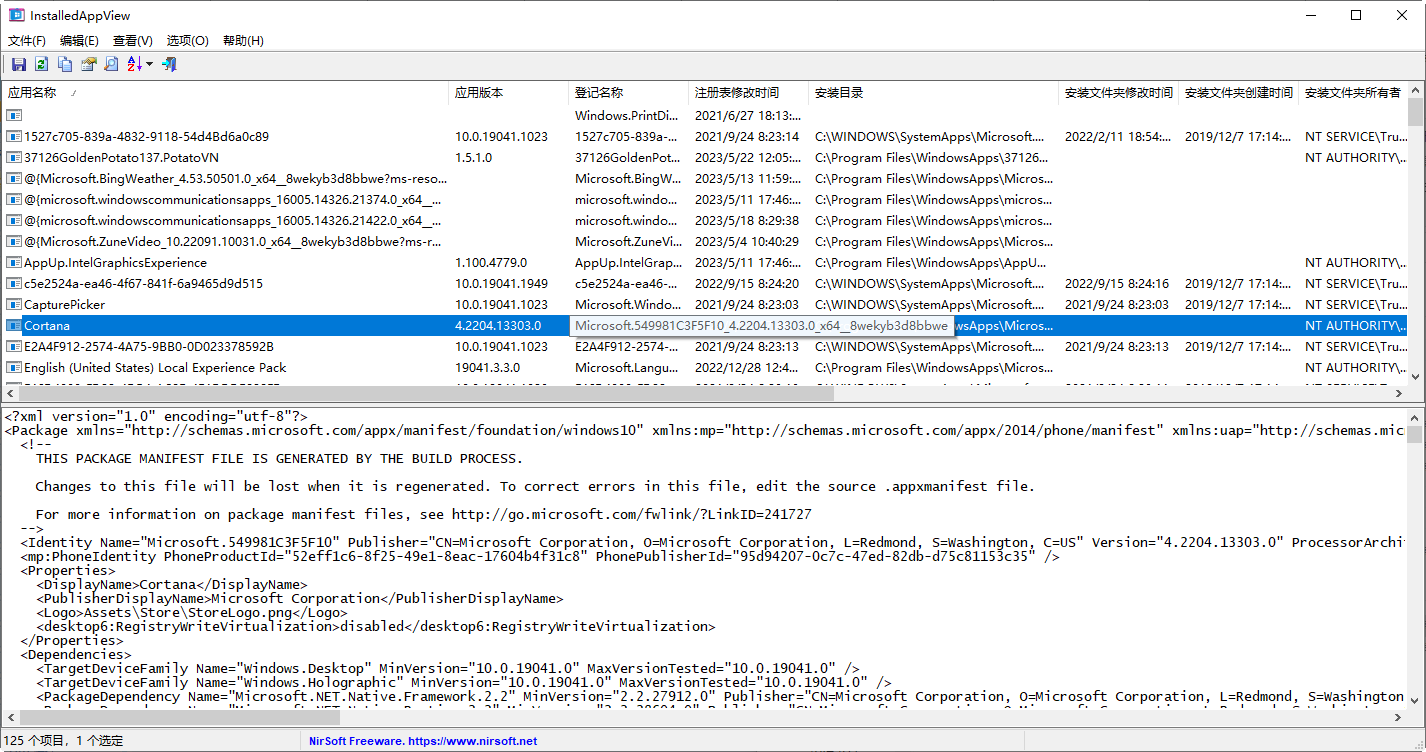Click the icon of the English (United States) Local Experience Pack row
The height and width of the screenshot is (752, 1426).
pyautogui.click(x=14, y=368)
